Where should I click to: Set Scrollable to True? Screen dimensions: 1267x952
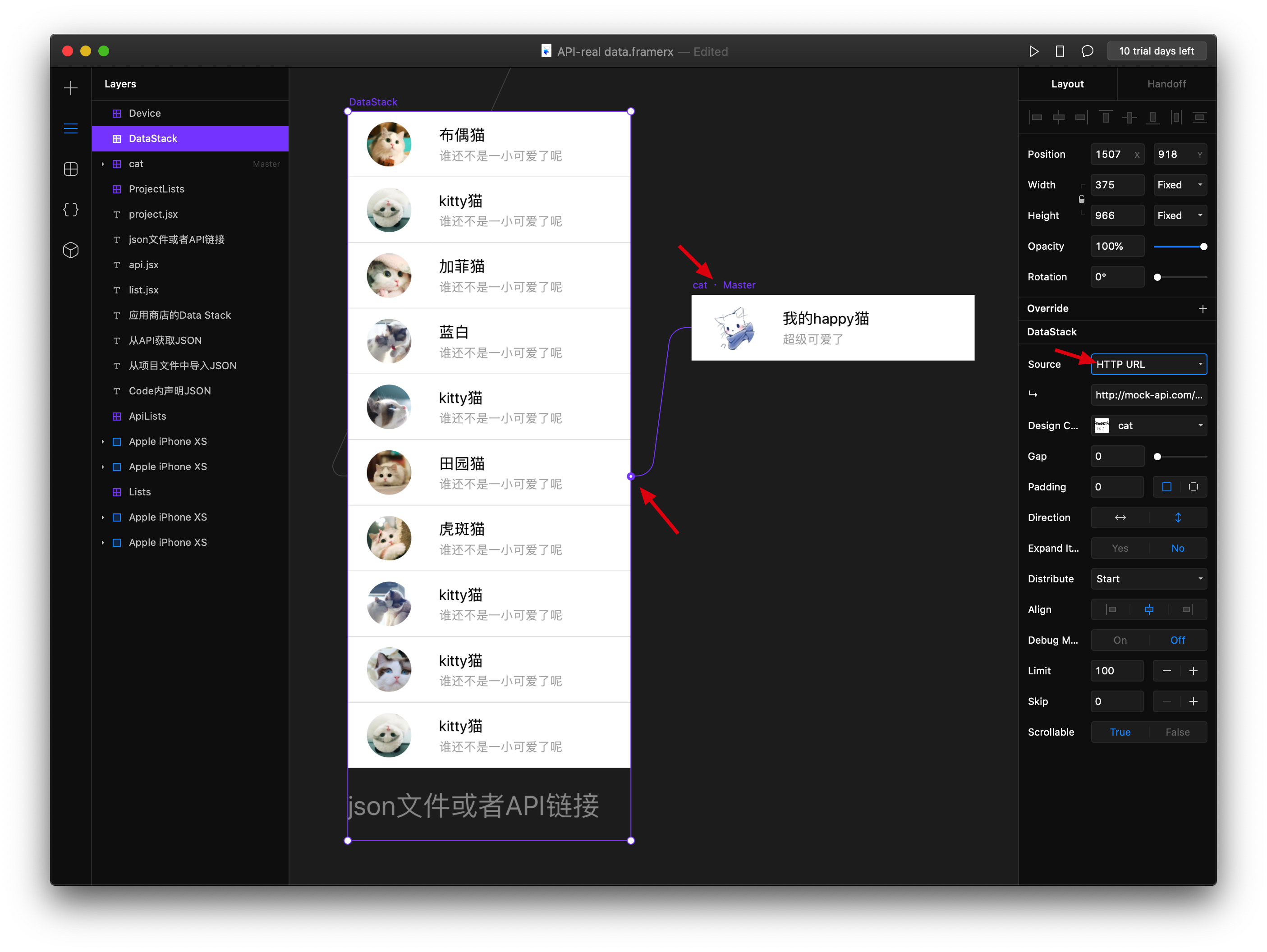point(1120,732)
